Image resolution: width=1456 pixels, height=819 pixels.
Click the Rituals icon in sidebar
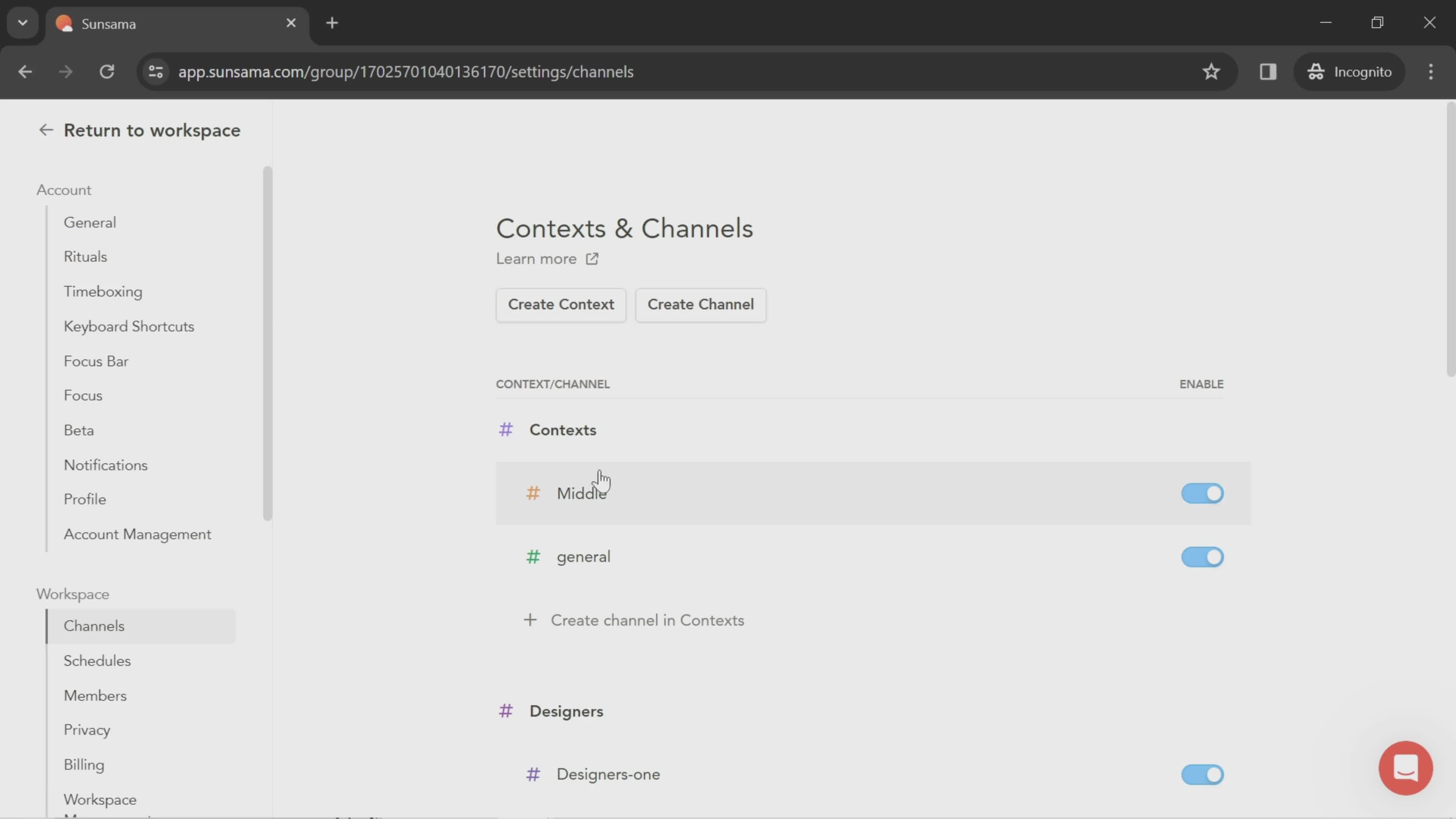(x=85, y=257)
